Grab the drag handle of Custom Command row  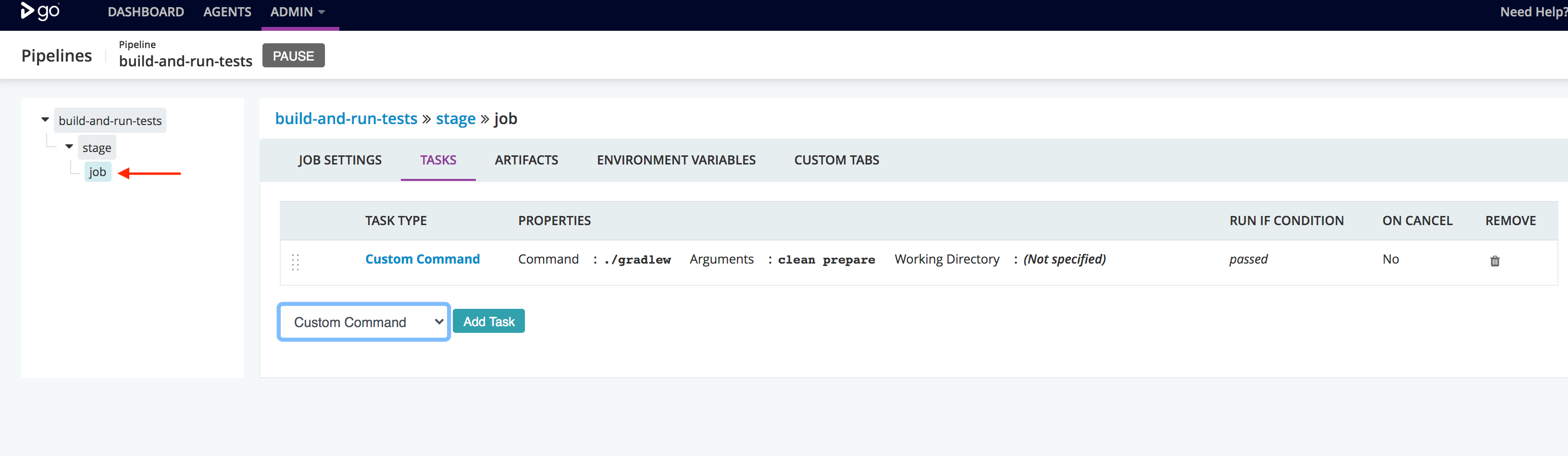[295, 262]
